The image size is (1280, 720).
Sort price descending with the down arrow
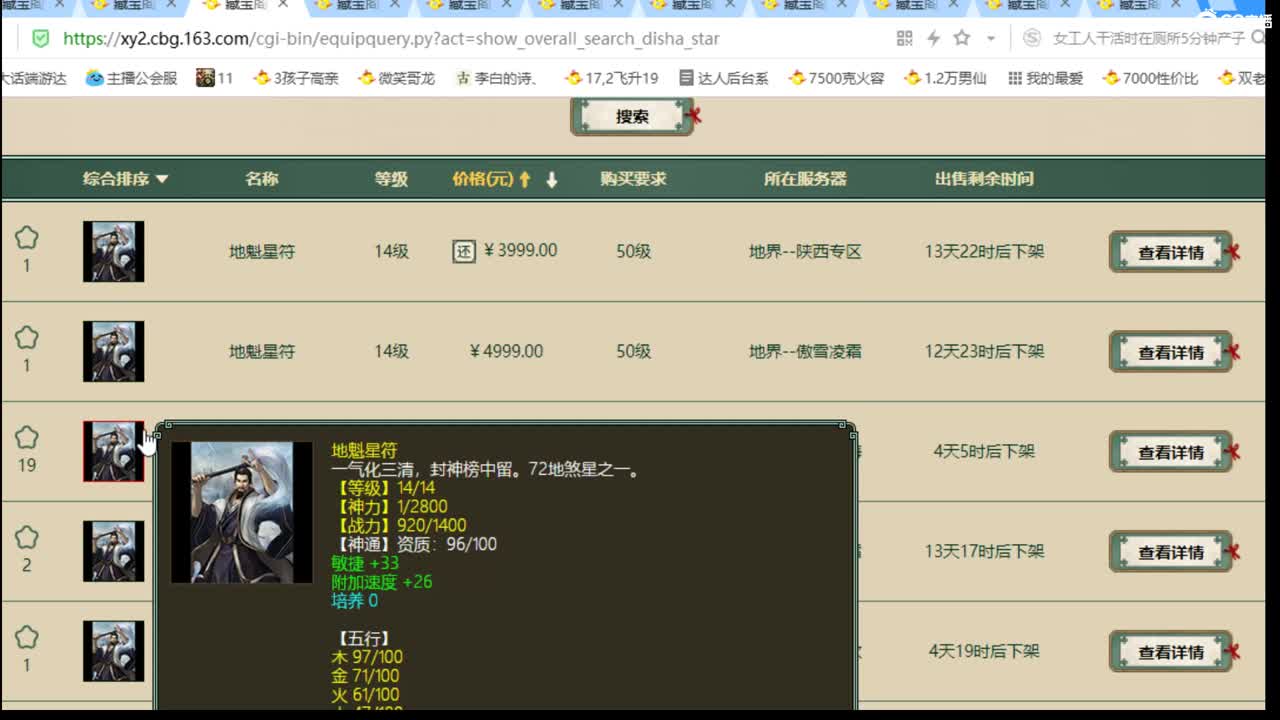[x=551, y=180]
